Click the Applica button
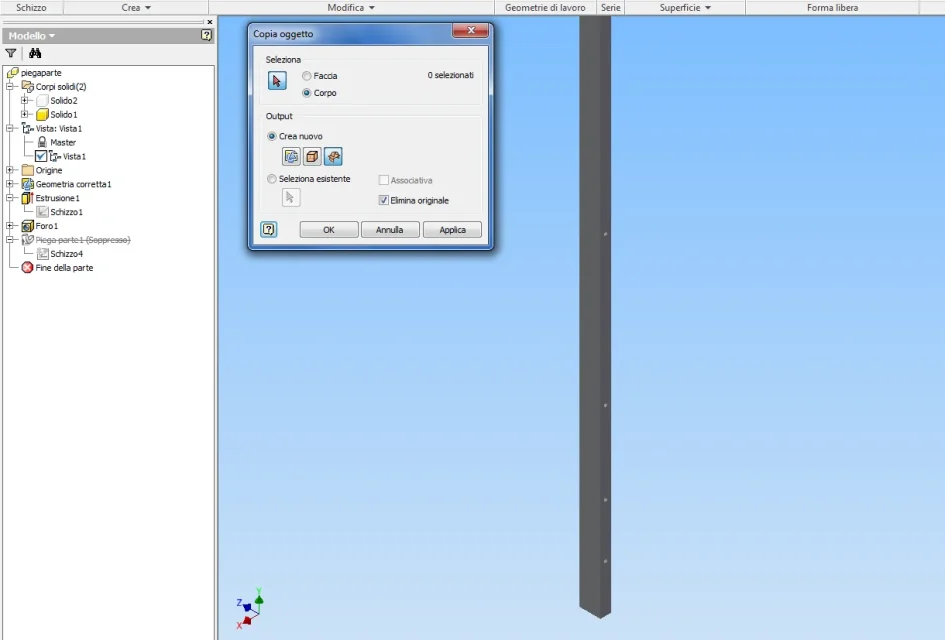 point(452,230)
